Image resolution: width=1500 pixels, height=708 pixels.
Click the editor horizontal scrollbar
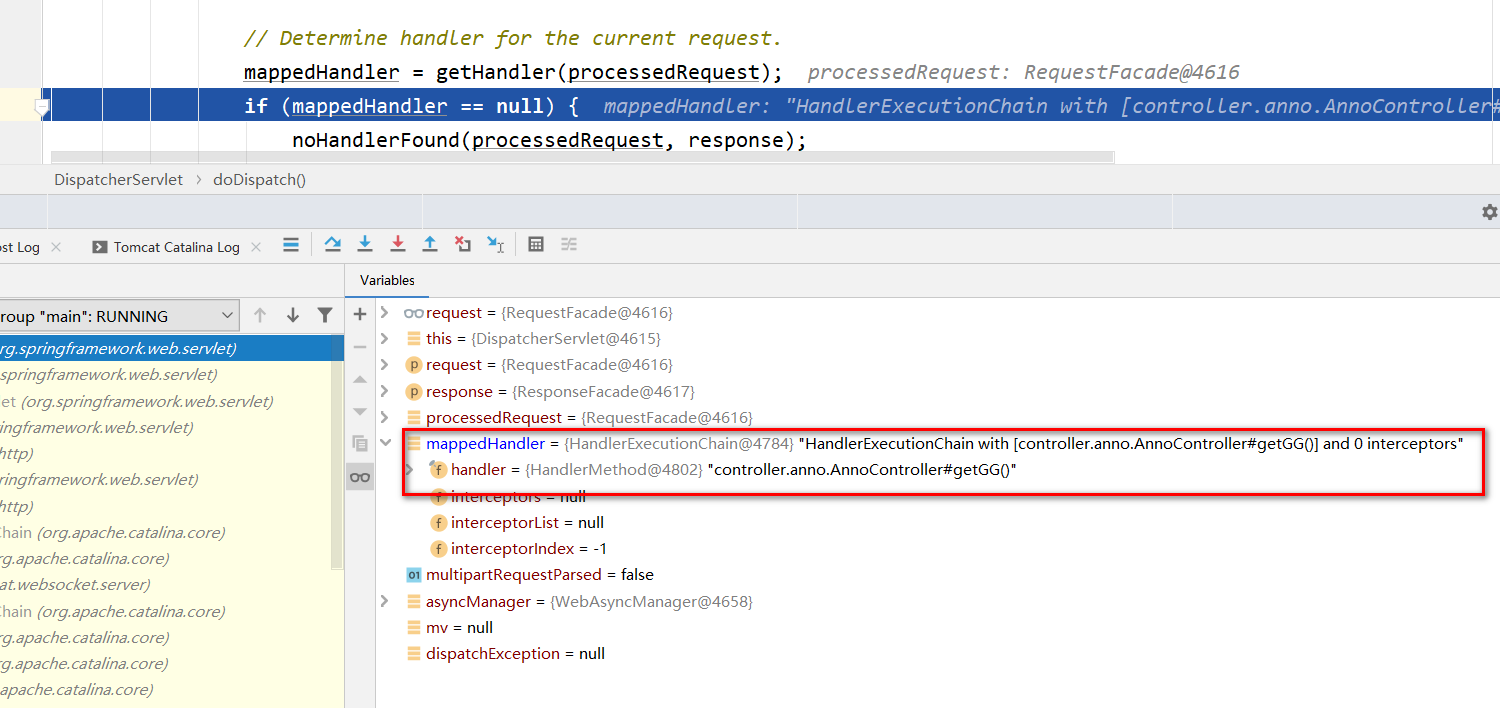[x=582, y=157]
